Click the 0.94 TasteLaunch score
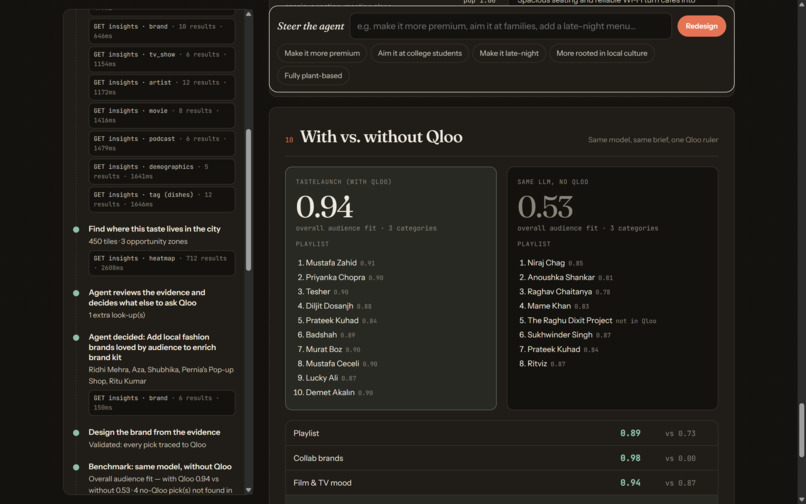The image size is (806, 504). [x=324, y=207]
